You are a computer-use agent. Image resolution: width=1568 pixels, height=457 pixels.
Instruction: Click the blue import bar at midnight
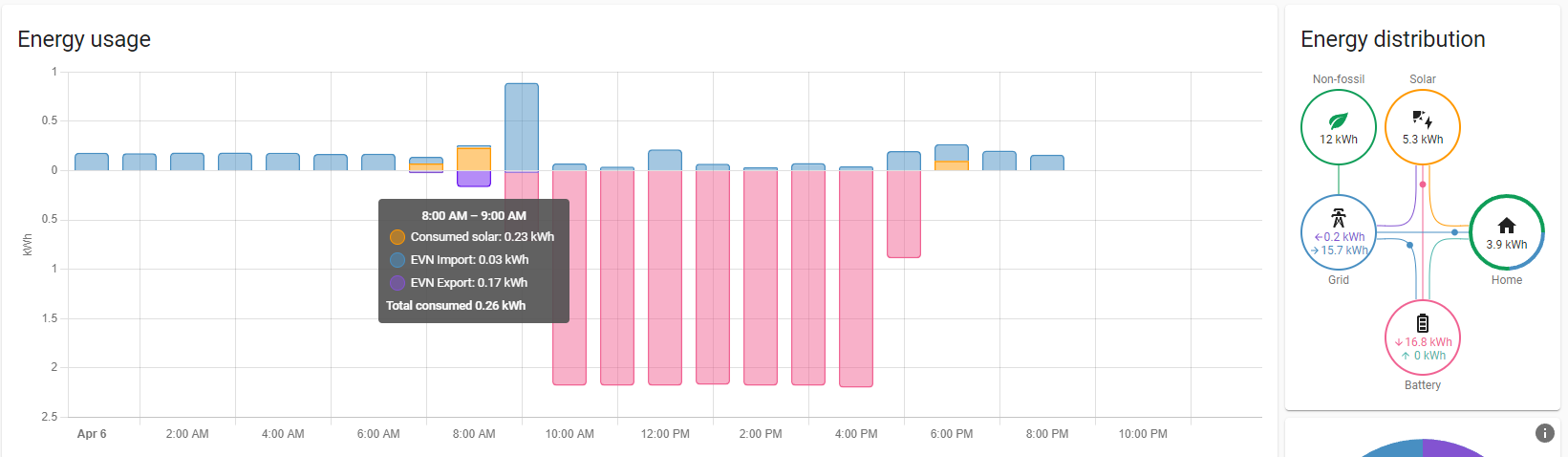pos(92,162)
